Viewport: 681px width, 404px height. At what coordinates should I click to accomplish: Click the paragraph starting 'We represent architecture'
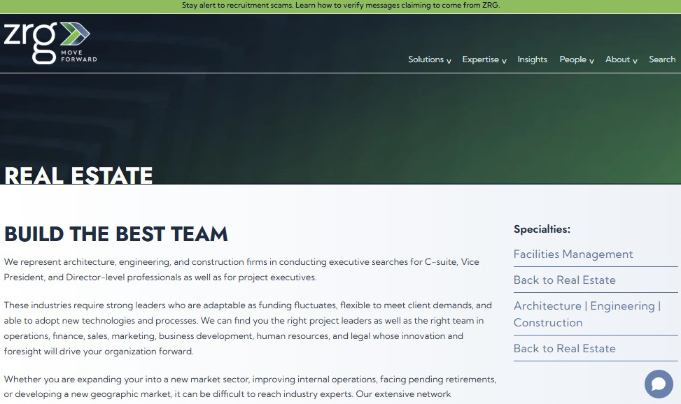point(241,269)
